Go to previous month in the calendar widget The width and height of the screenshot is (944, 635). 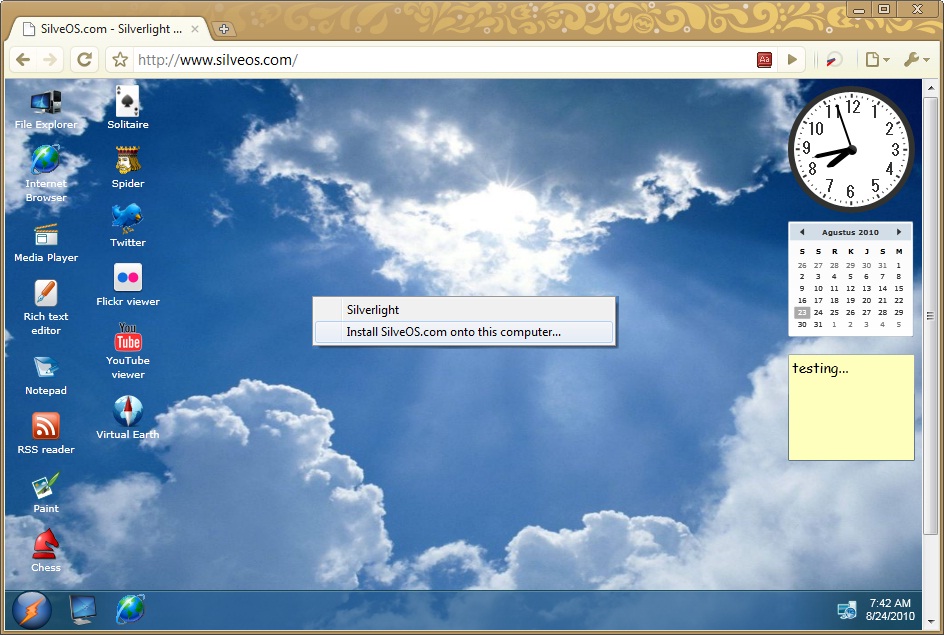point(802,231)
